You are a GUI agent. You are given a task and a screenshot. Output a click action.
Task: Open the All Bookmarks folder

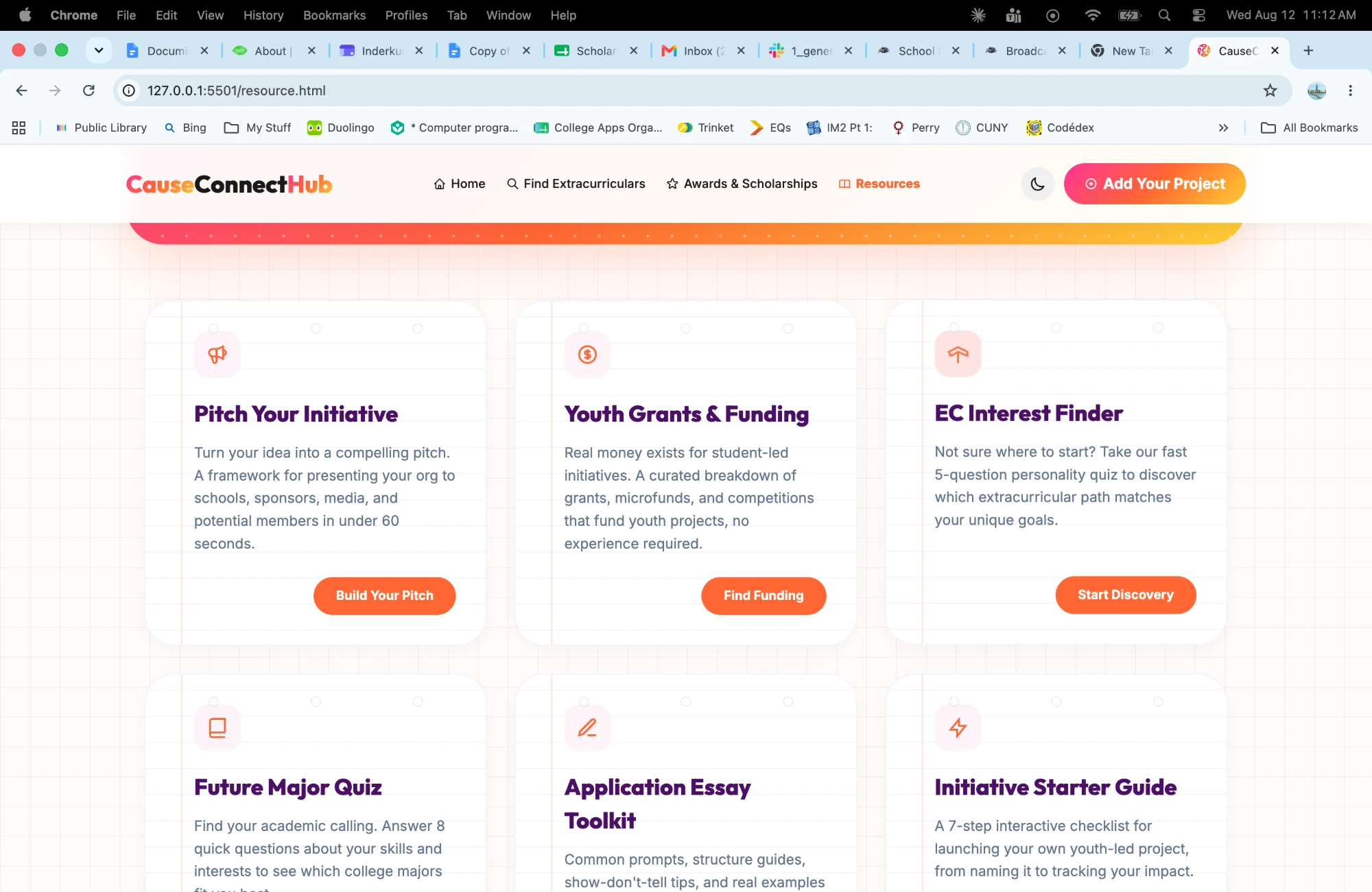(1310, 128)
